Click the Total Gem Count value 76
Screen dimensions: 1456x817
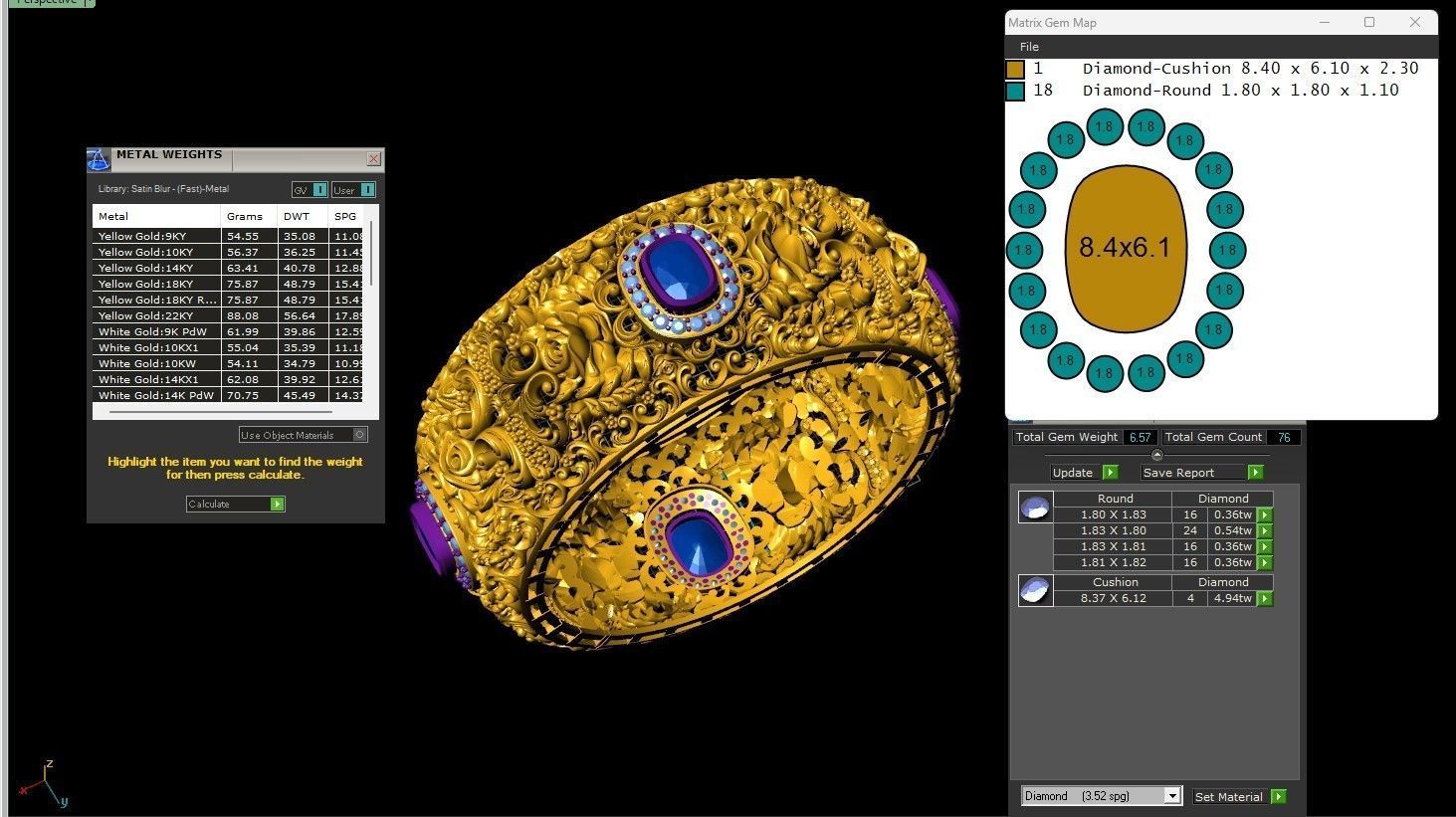1284,437
